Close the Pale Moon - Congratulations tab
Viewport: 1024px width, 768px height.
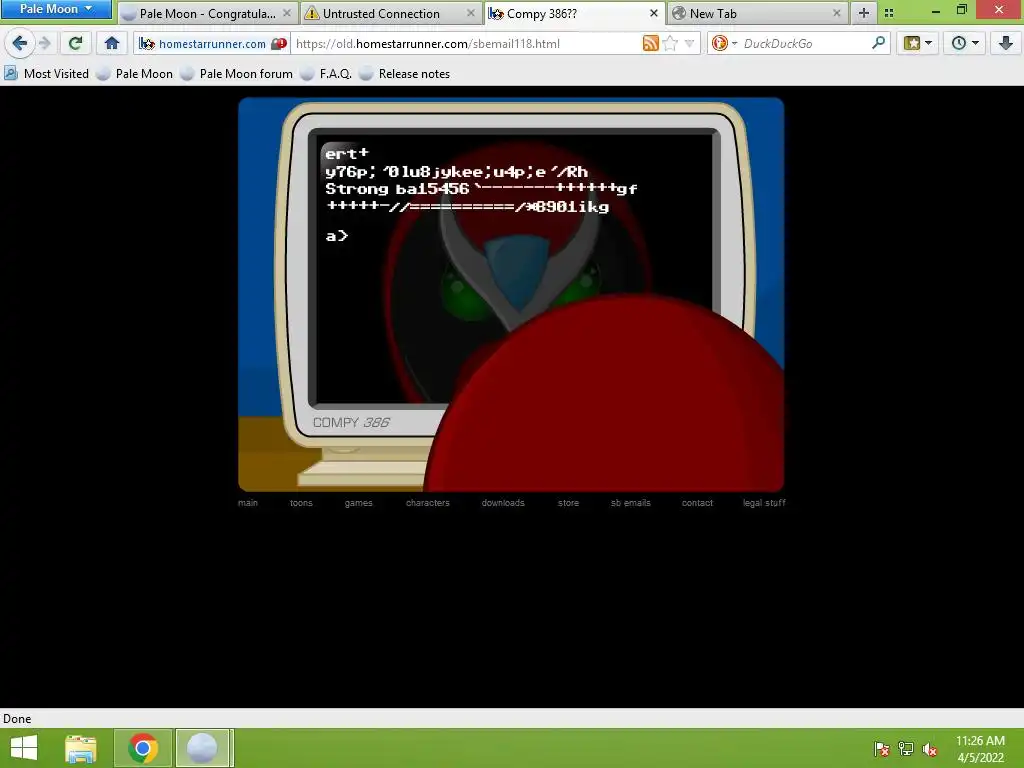[x=287, y=13]
